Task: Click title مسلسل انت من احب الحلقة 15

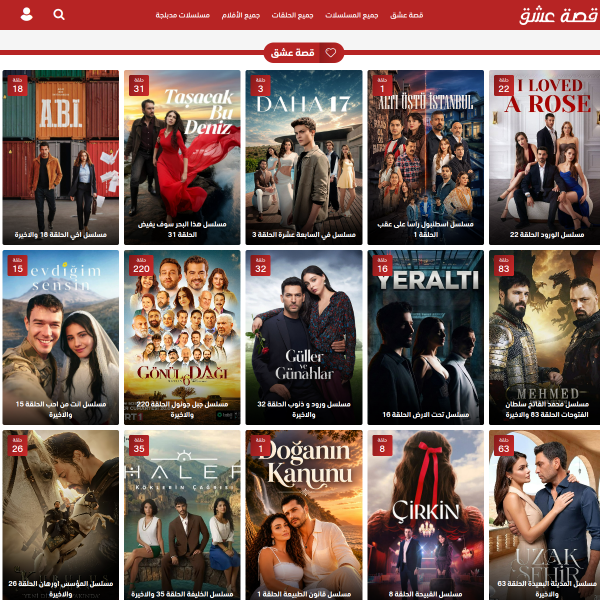Action: pyautogui.click(x=60, y=409)
